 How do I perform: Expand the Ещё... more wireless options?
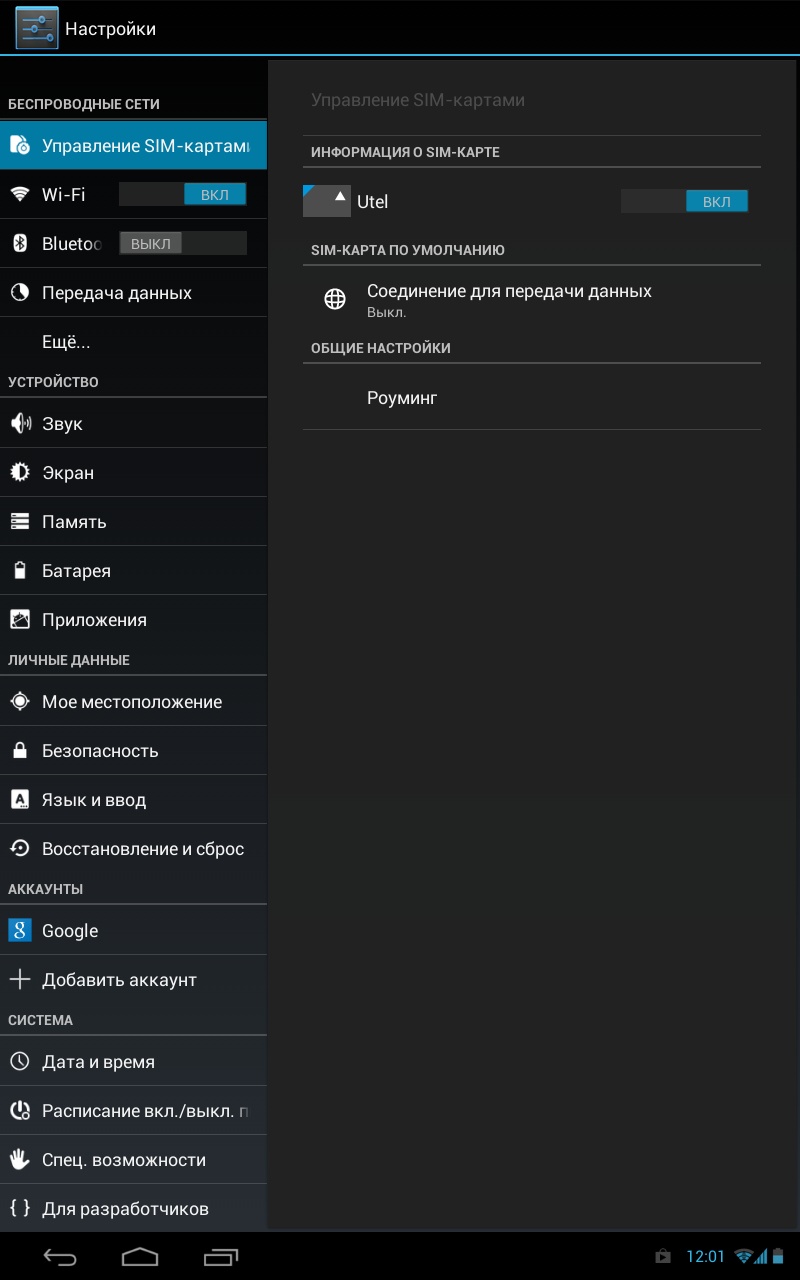pos(66,342)
